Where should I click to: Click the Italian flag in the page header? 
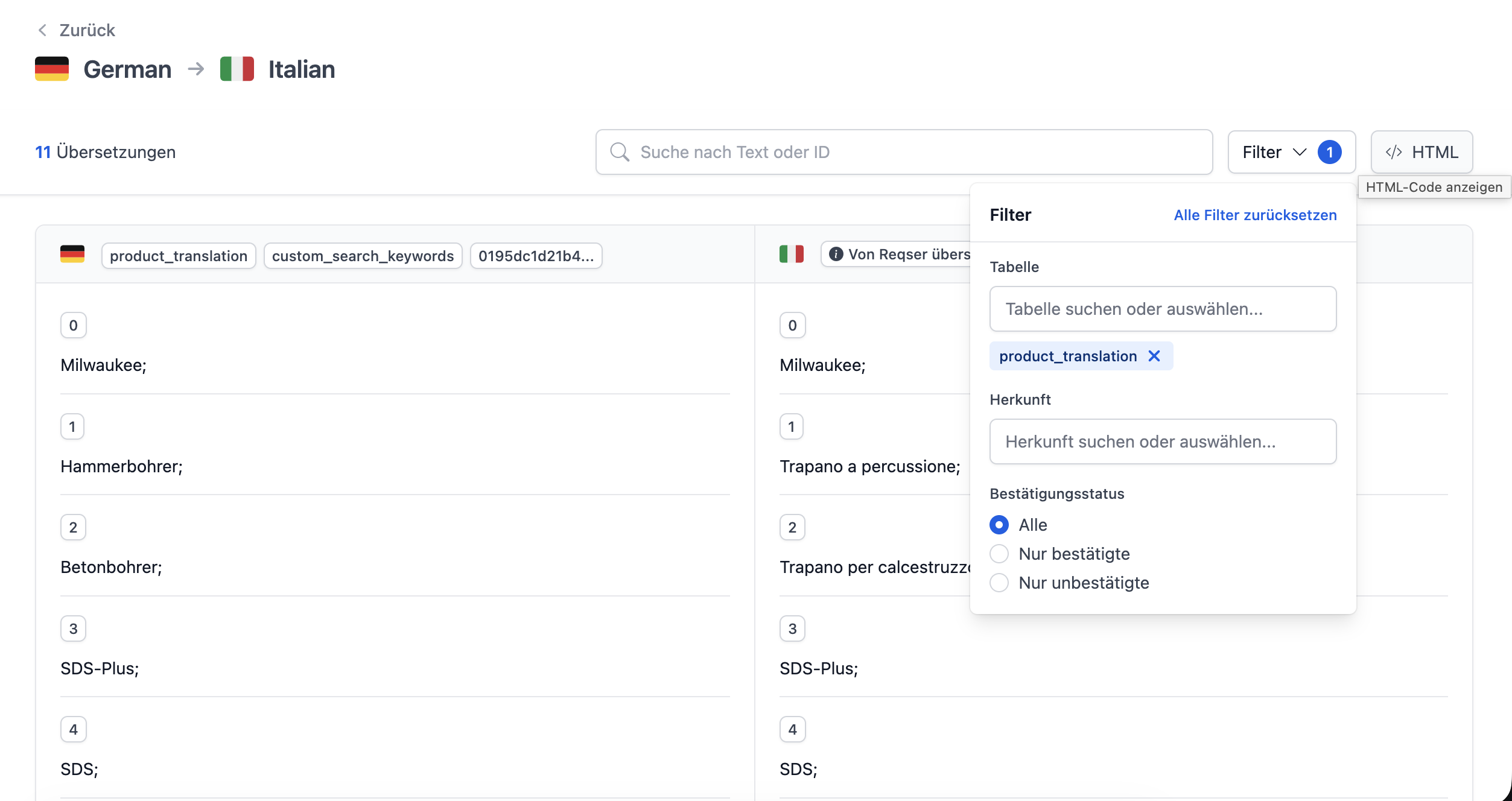coord(237,69)
